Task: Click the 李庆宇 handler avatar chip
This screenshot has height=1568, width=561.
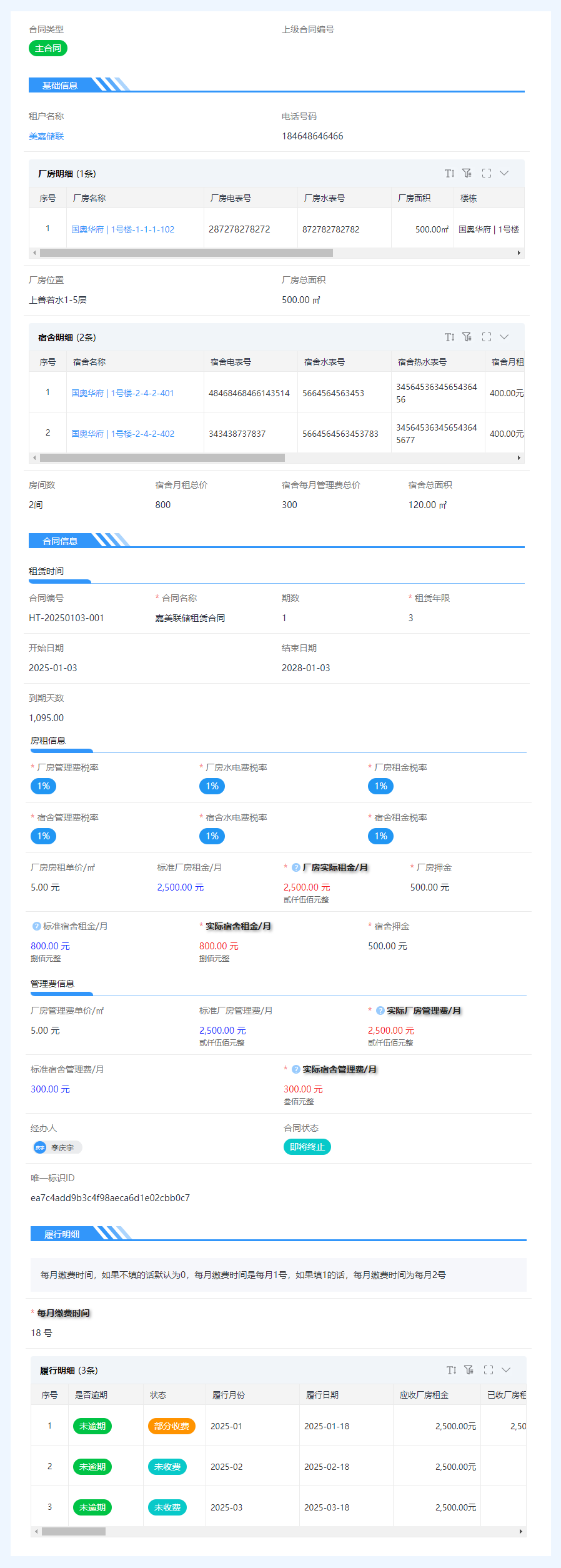Action: (57, 1147)
